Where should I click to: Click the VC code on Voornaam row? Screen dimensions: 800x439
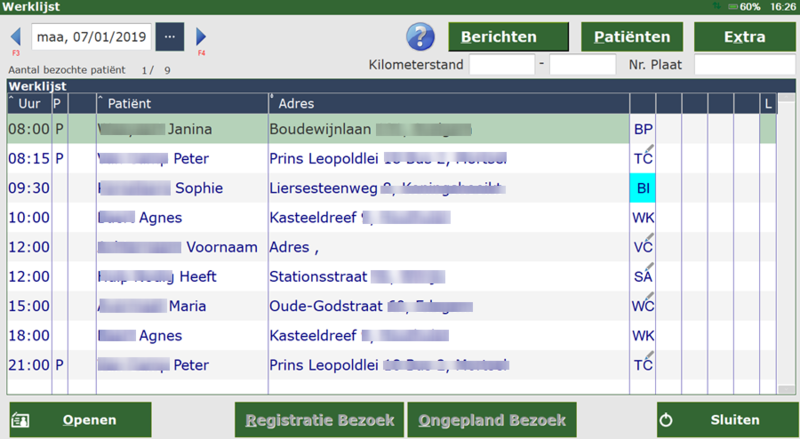[x=642, y=247]
